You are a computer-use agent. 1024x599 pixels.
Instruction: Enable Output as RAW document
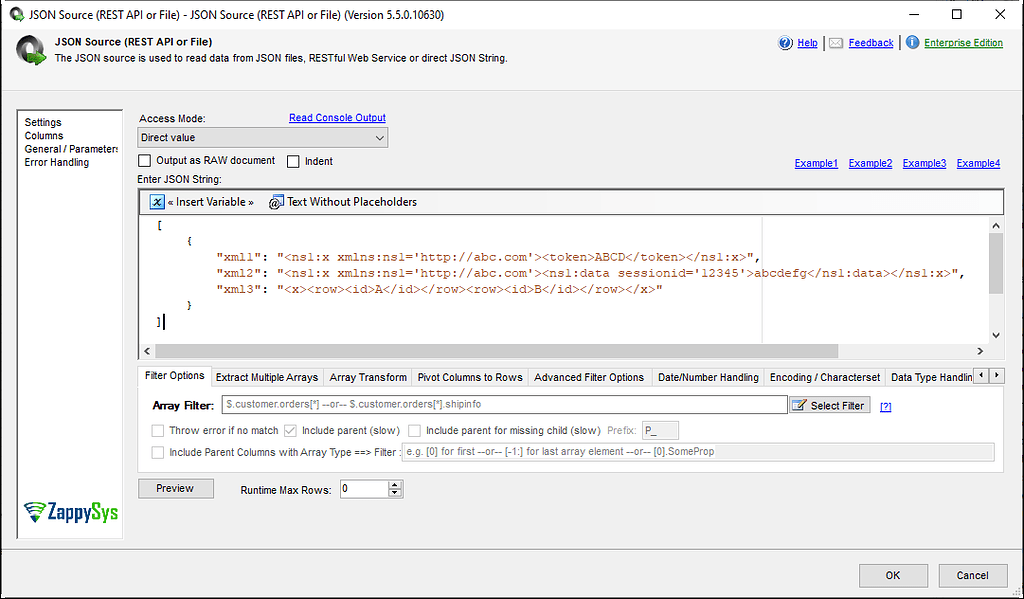[x=144, y=160]
